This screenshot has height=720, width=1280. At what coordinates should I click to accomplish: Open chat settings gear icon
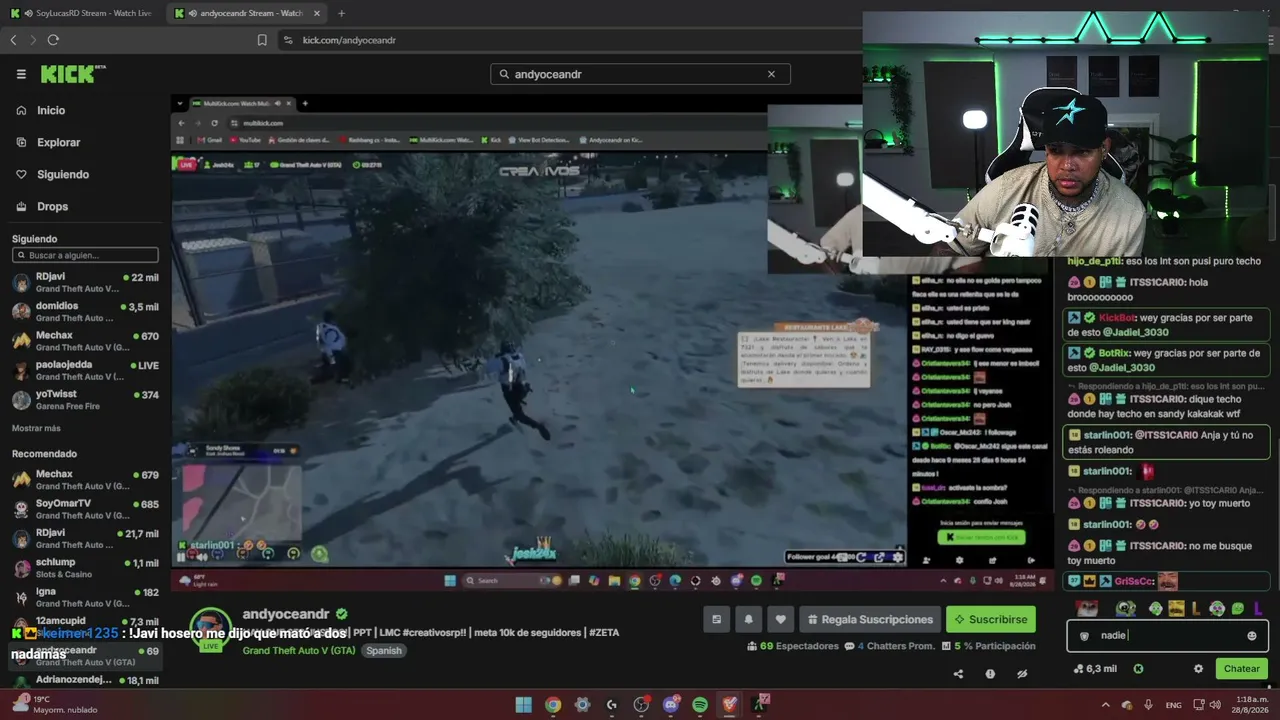[x=1198, y=669]
